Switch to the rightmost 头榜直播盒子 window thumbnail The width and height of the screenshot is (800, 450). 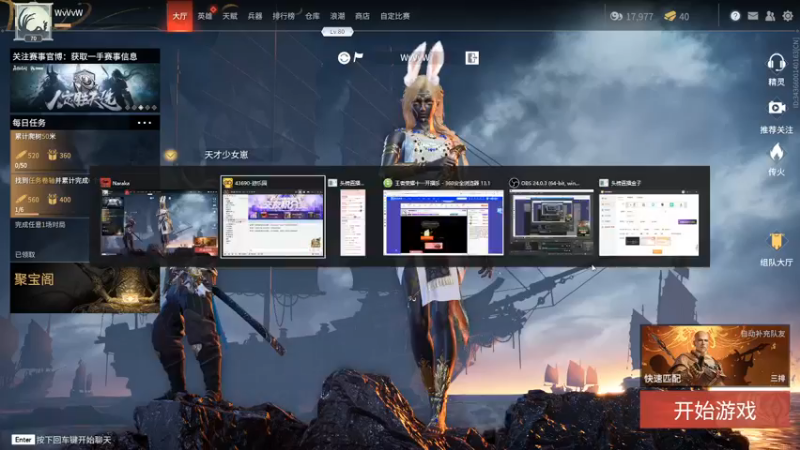[649, 222]
